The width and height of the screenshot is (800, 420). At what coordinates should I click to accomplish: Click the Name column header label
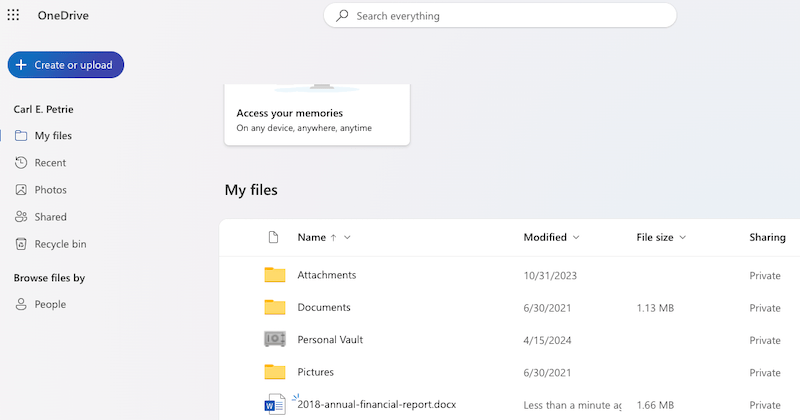pos(311,237)
